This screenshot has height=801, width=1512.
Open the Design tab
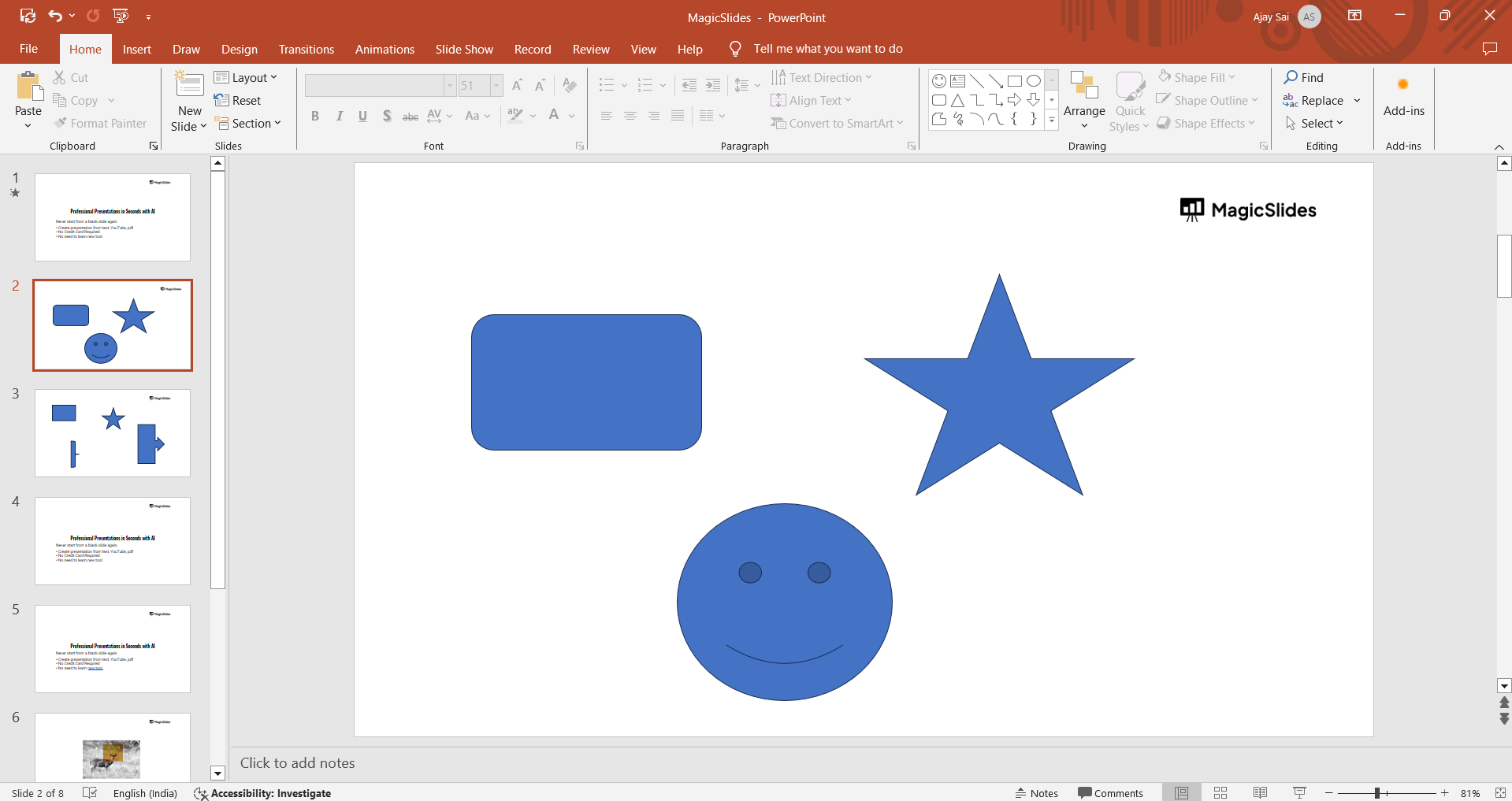(x=239, y=49)
